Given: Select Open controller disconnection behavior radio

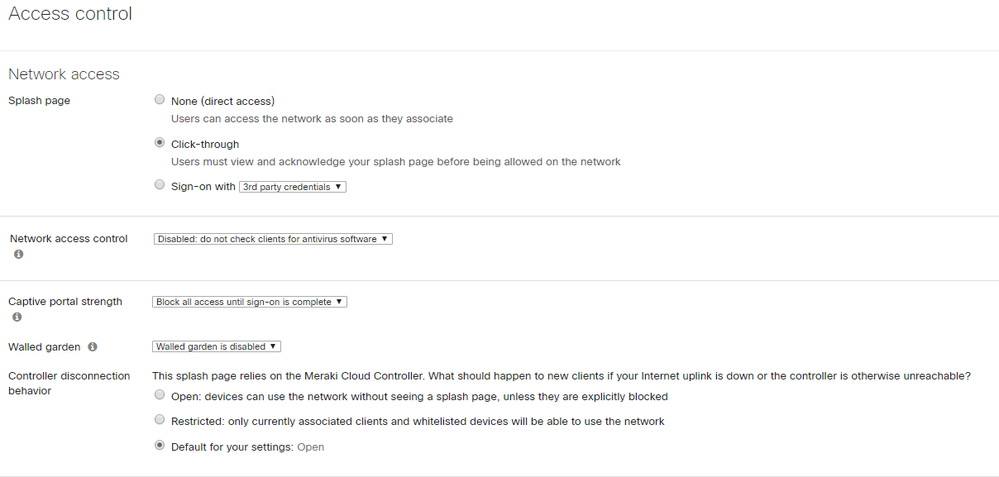Looking at the screenshot, I should click(160, 396).
